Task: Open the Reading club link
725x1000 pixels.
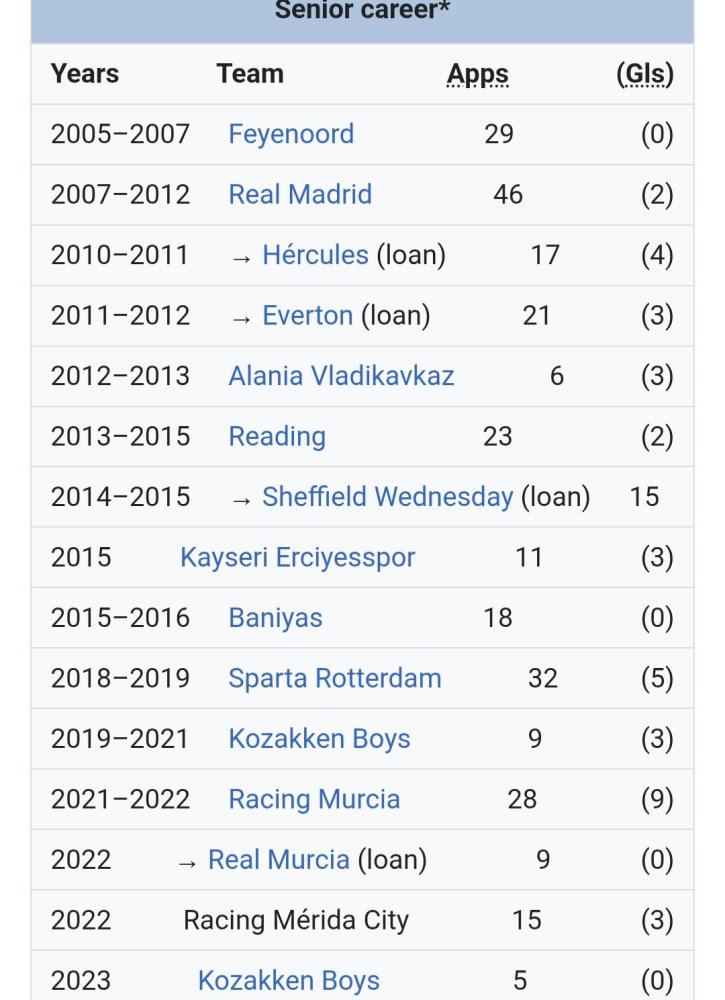Action: click(277, 437)
